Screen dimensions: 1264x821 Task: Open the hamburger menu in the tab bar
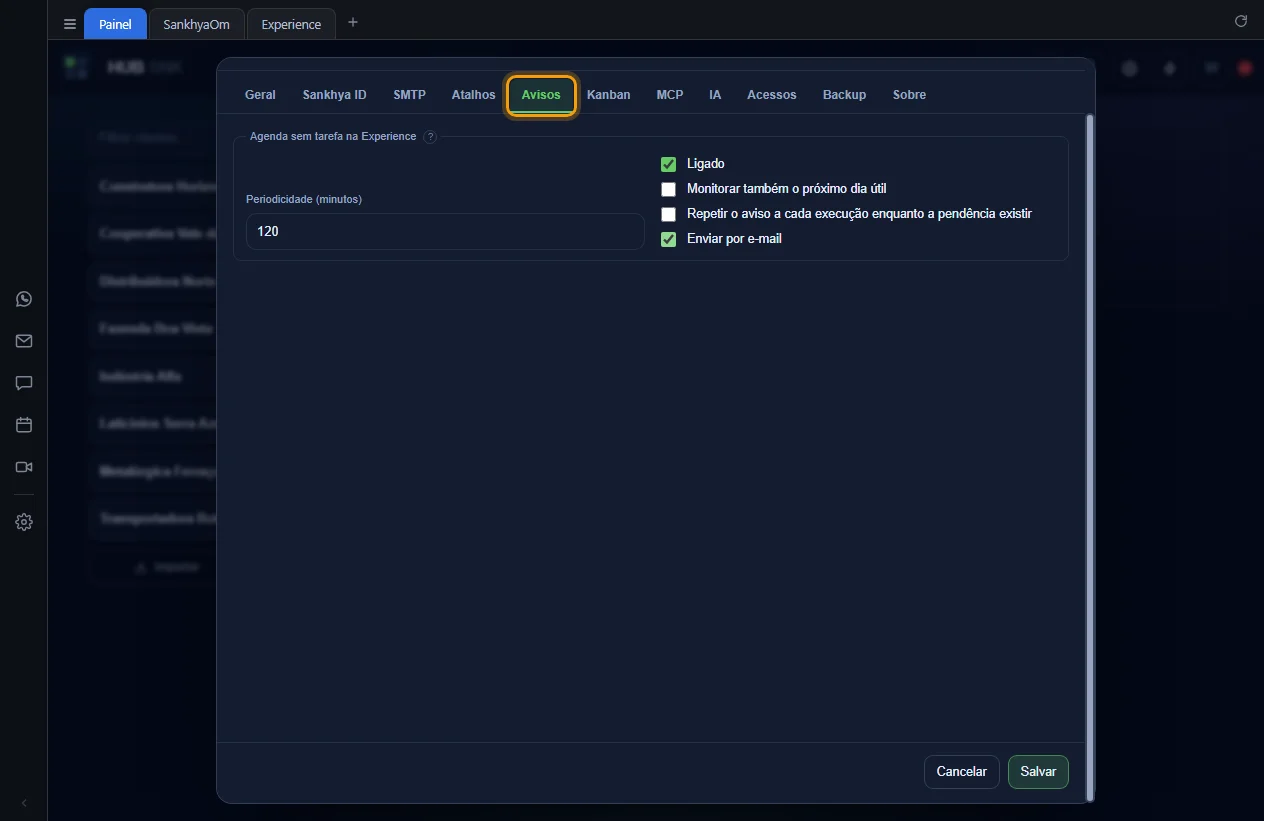(70, 24)
